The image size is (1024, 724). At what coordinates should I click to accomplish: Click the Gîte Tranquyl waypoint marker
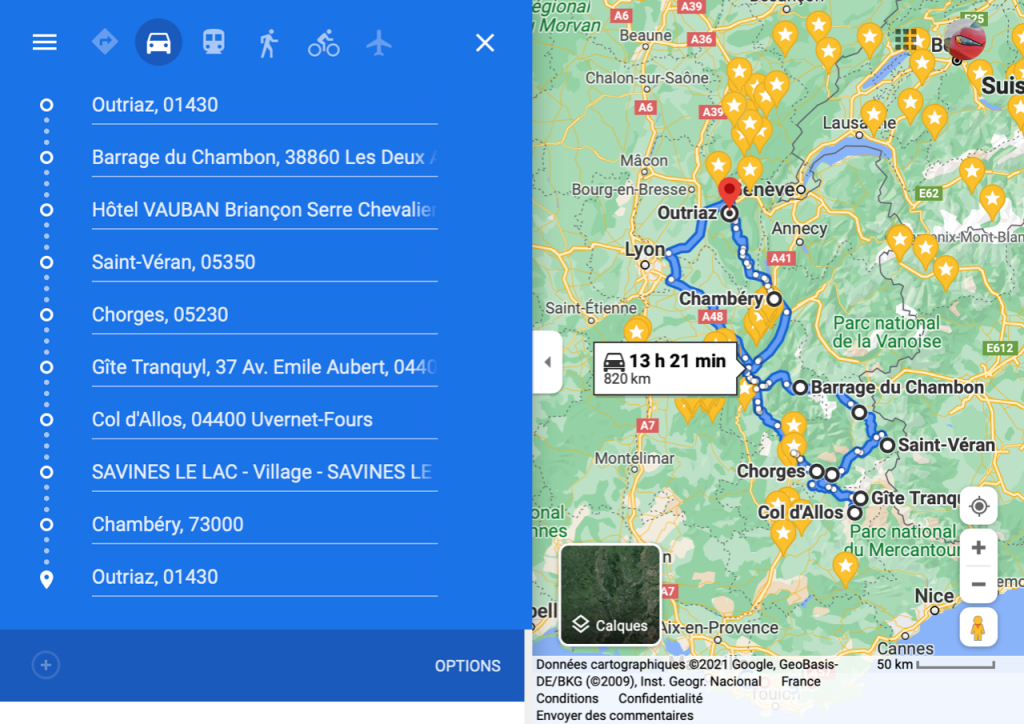point(861,498)
